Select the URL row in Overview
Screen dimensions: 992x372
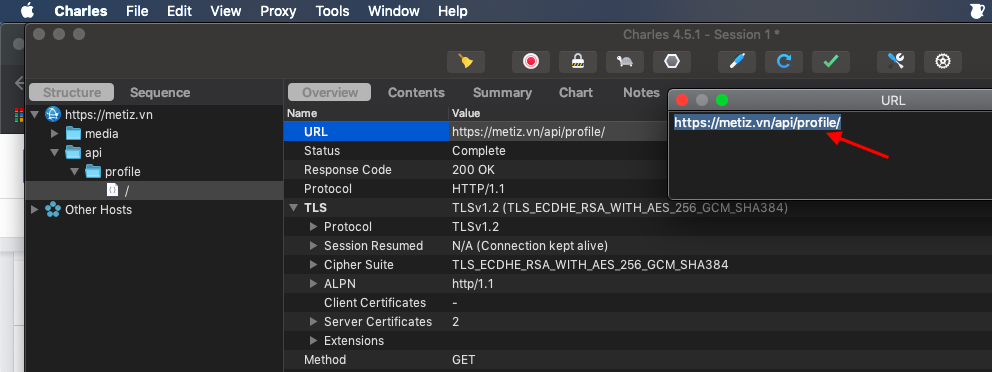point(476,132)
